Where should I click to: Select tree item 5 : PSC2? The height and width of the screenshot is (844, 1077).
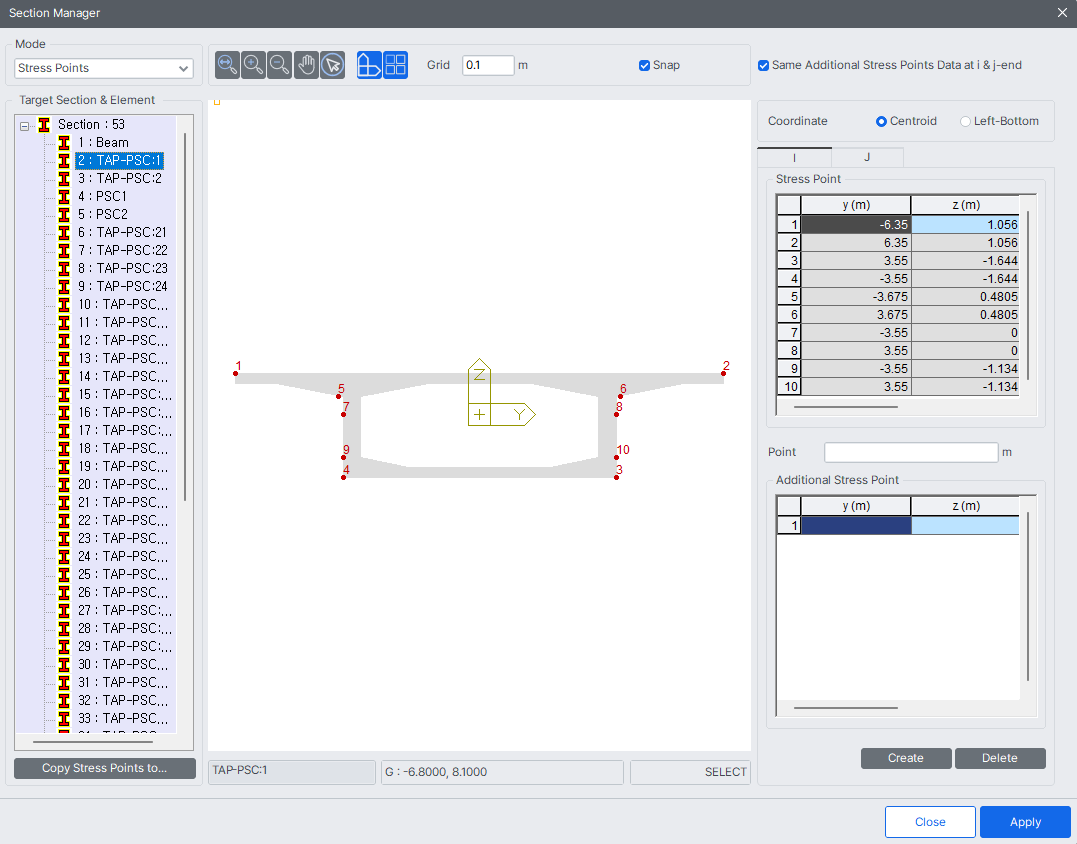pos(102,214)
